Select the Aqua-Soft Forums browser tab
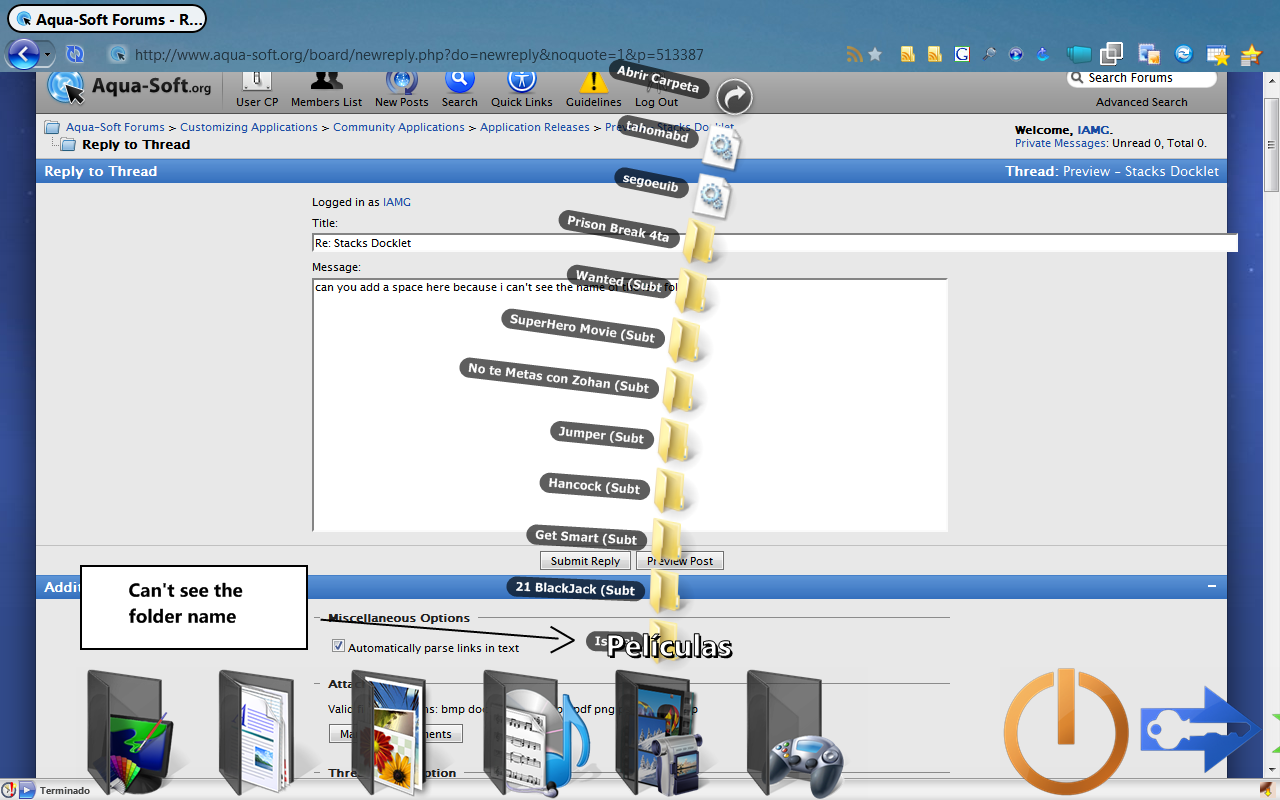The image size is (1280, 800). [x=107, y=18]
